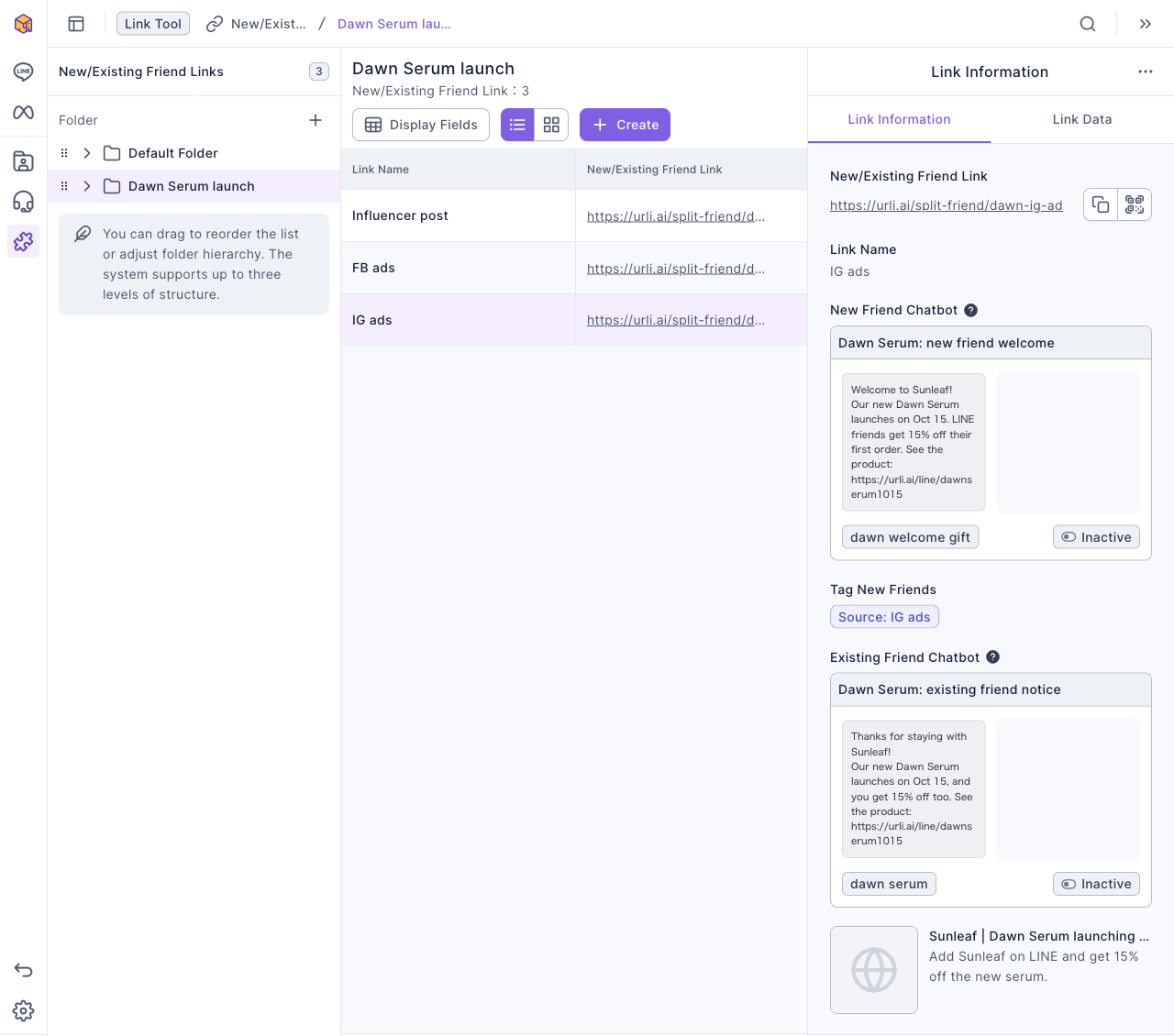Viewport: 1174px width, 1036px height.
Task: Click the app logo cube icon
Action: 24,24
